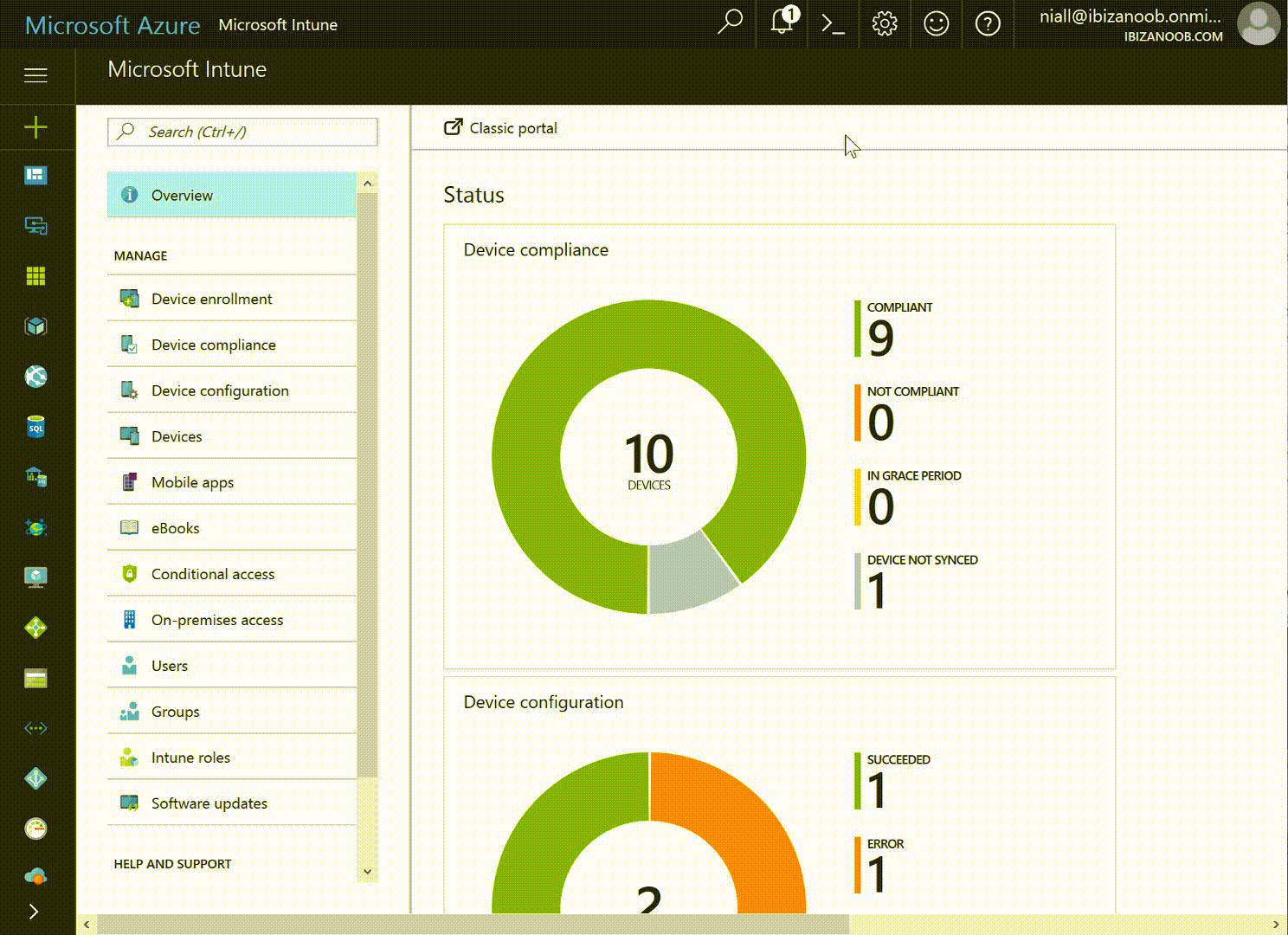This screenshot has width=1288, height=935.
Task: Open Azure Cosmos DB planet icon
Action: (x=35, y=527)
